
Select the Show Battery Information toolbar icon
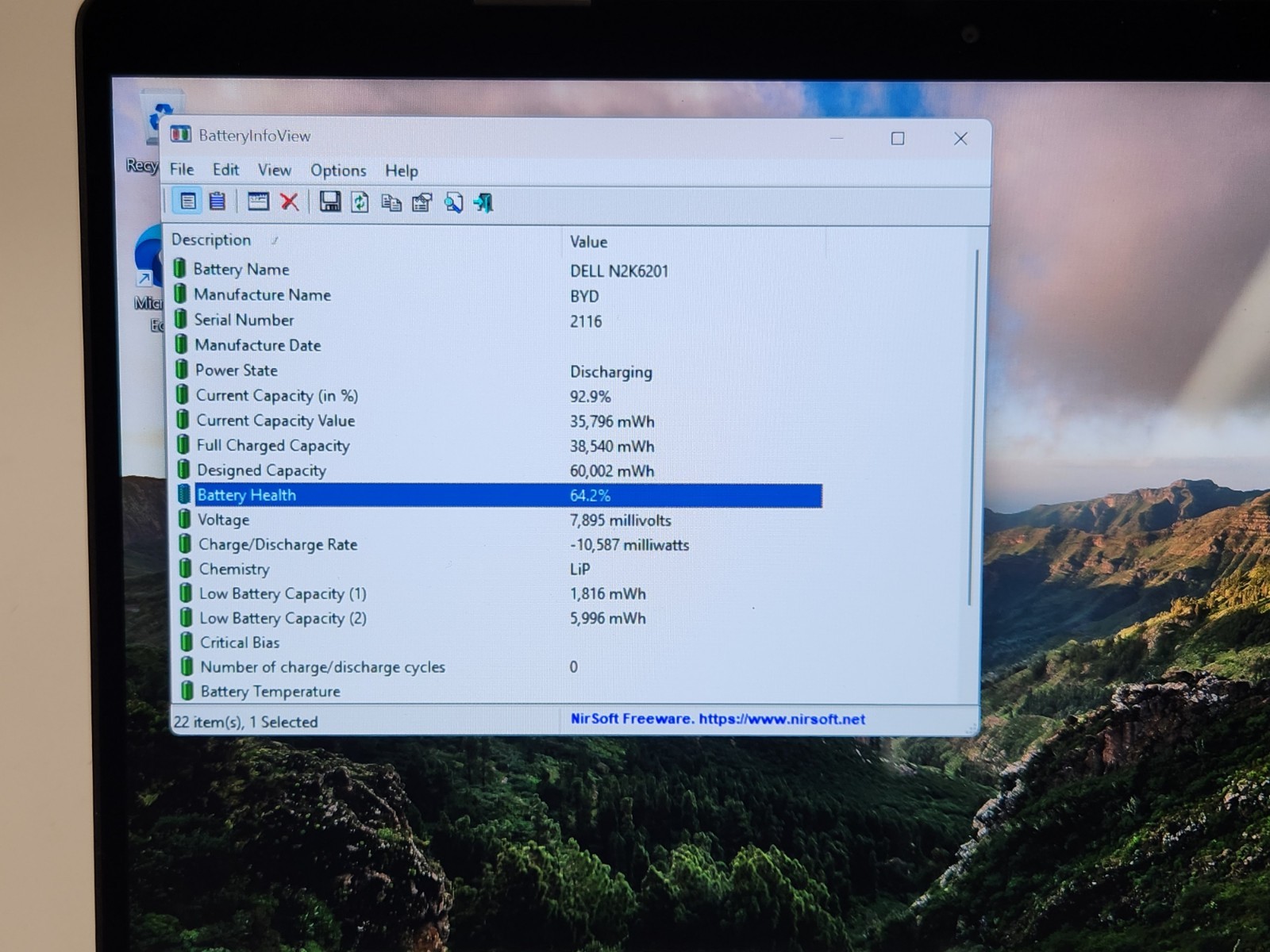187,202
